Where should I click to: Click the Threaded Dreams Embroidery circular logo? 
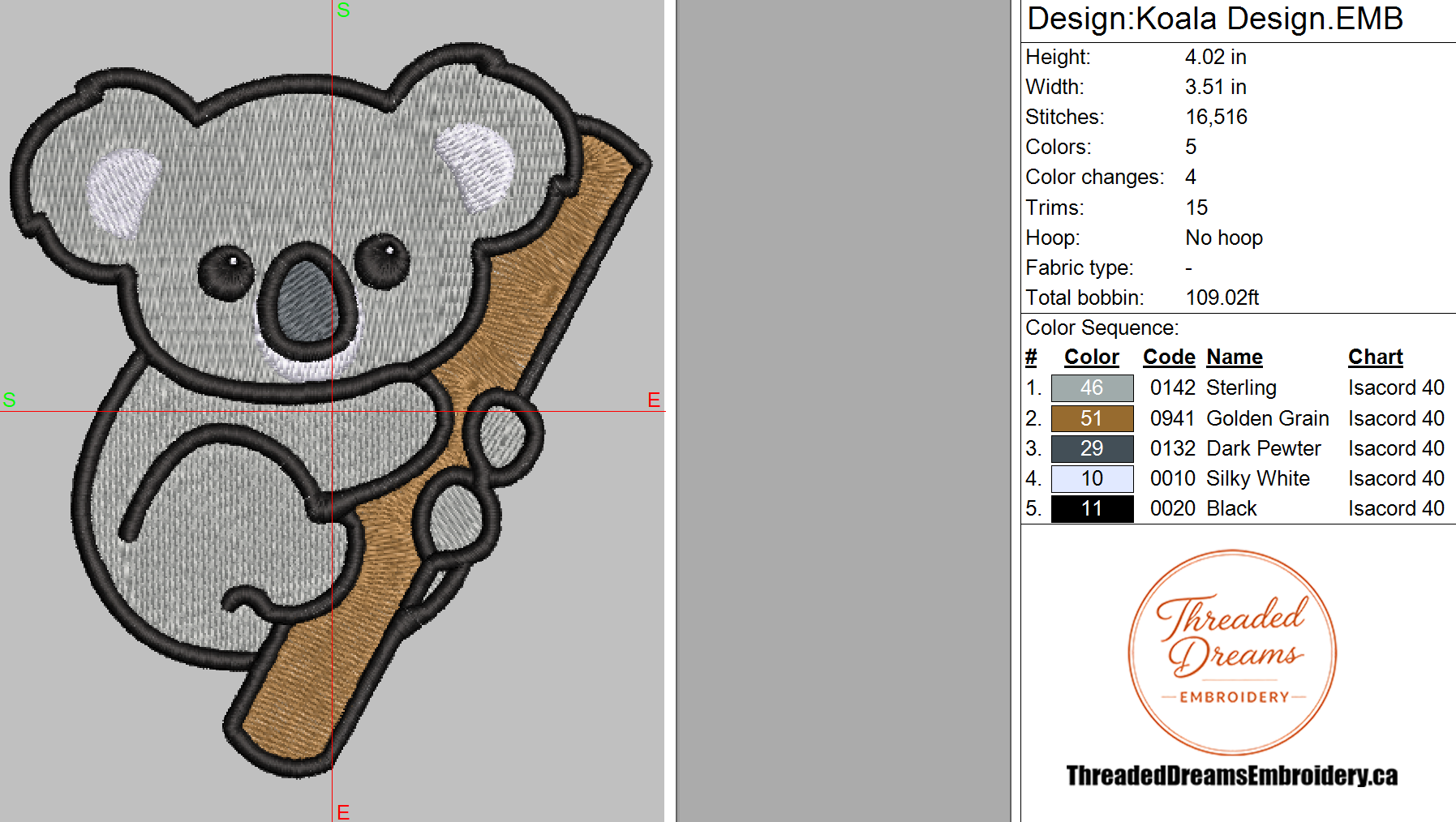(1232, 653)
